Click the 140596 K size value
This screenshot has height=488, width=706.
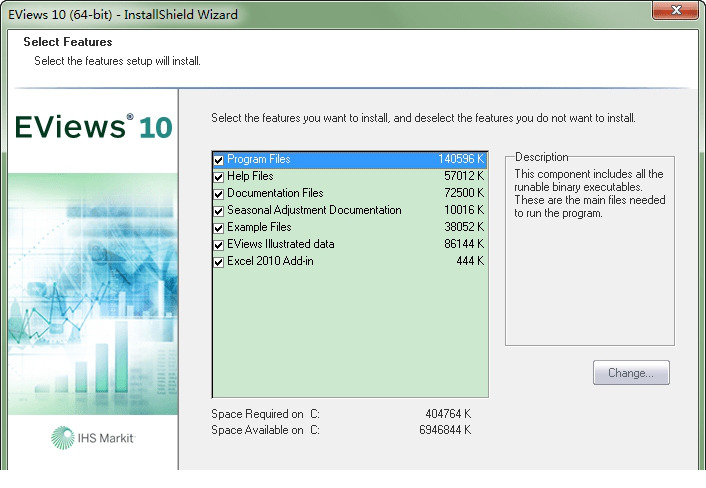[461, 159]
